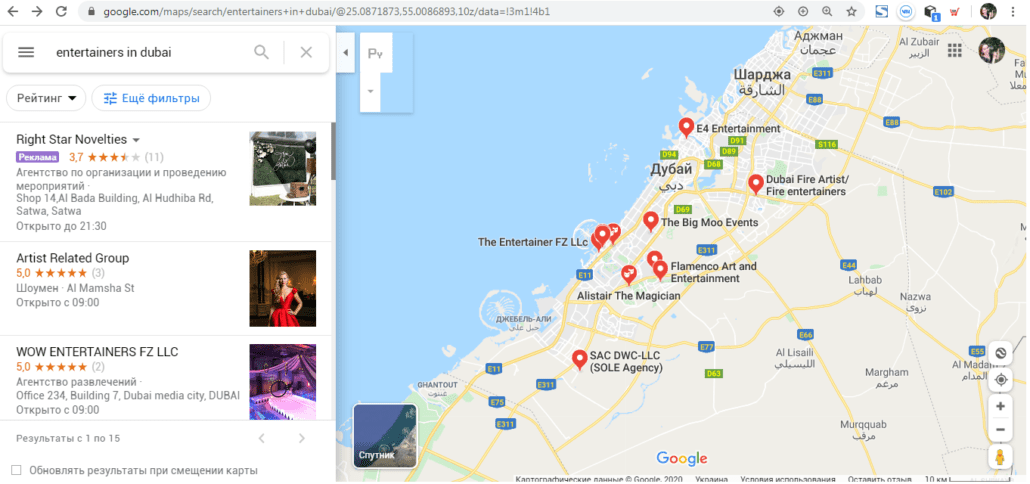Clear the search with X icon
The height and width of the screenshot is (484, 1030).
point(306,52)
